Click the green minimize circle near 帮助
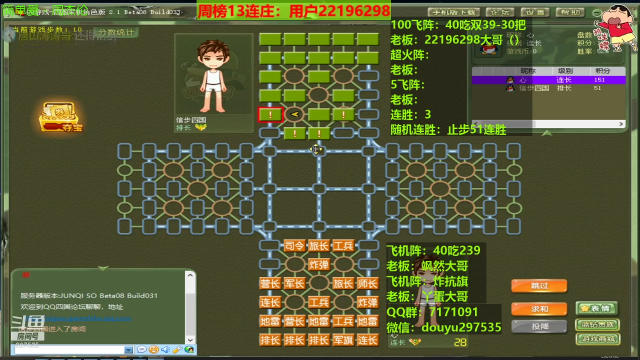Image resolution: width=640 pixels, height=360 pixels. (596, 13)
